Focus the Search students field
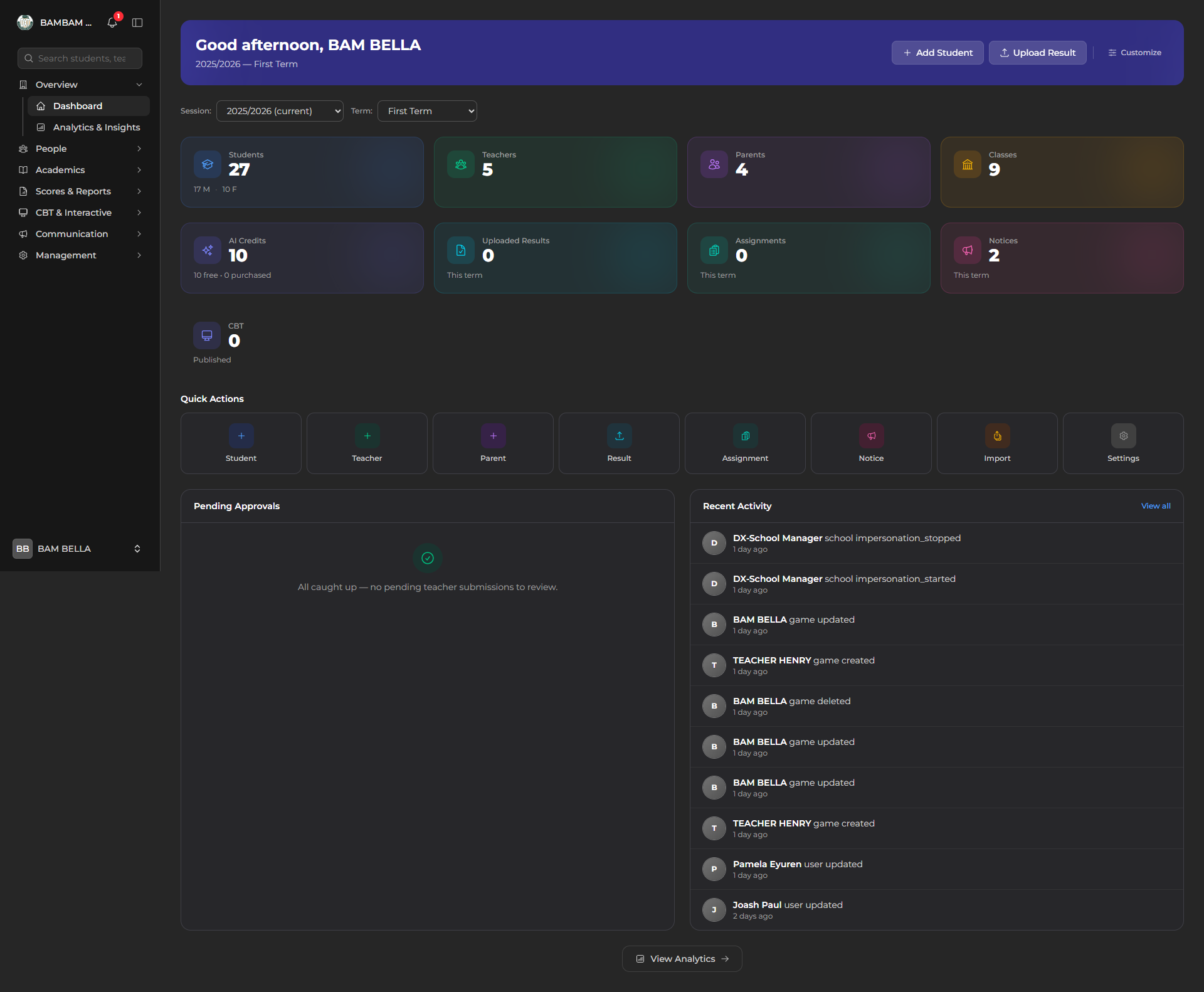 point(80,58)
